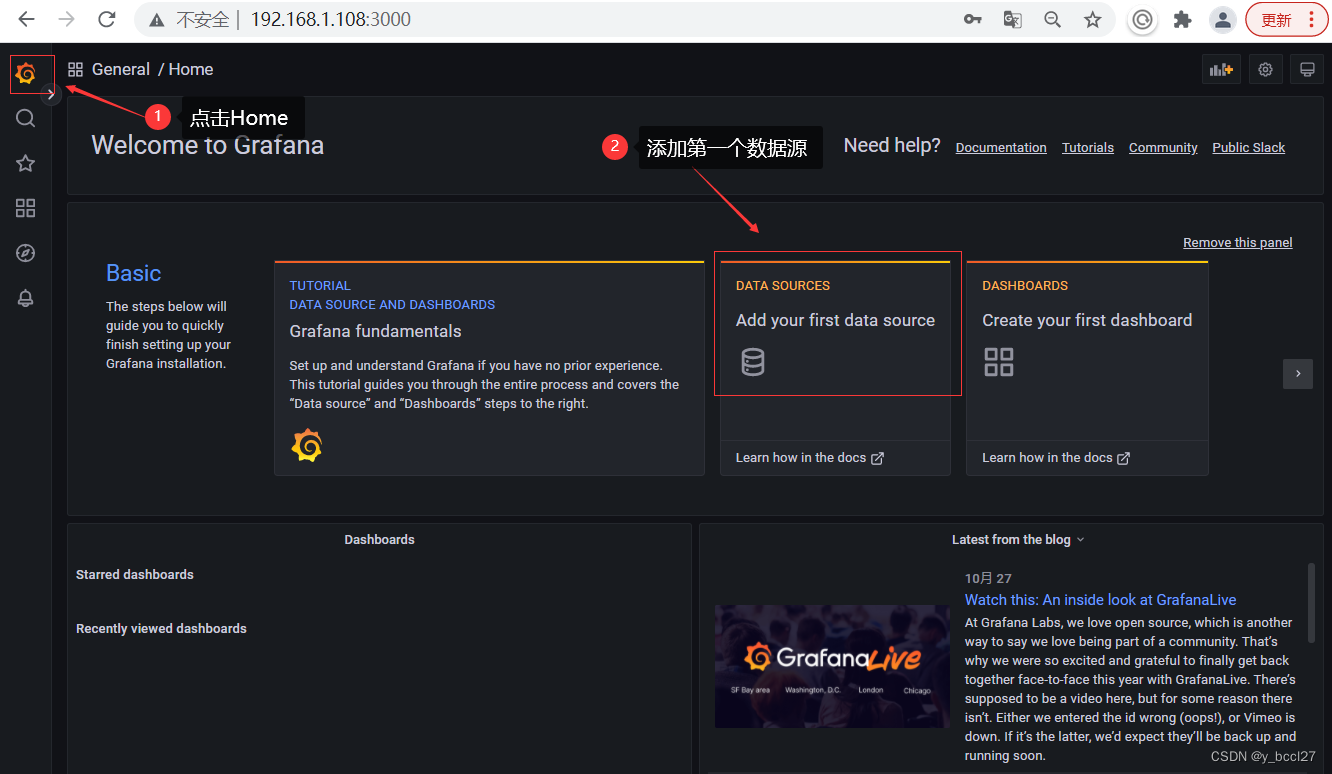Click the Recently viewed dashboards heading
Screen dimensions: 1332x774
(x=161, y=628)
